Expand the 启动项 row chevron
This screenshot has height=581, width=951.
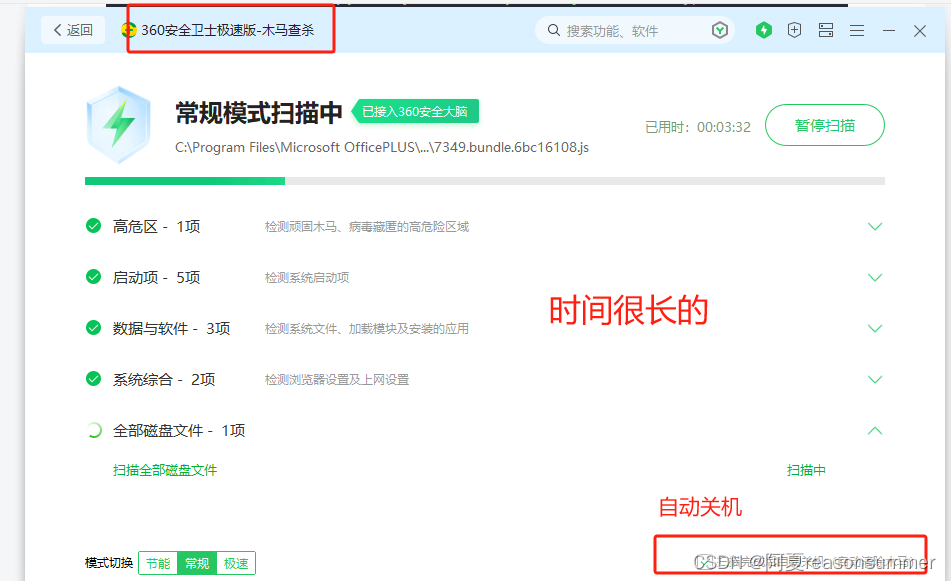click(x=875, y=278)
